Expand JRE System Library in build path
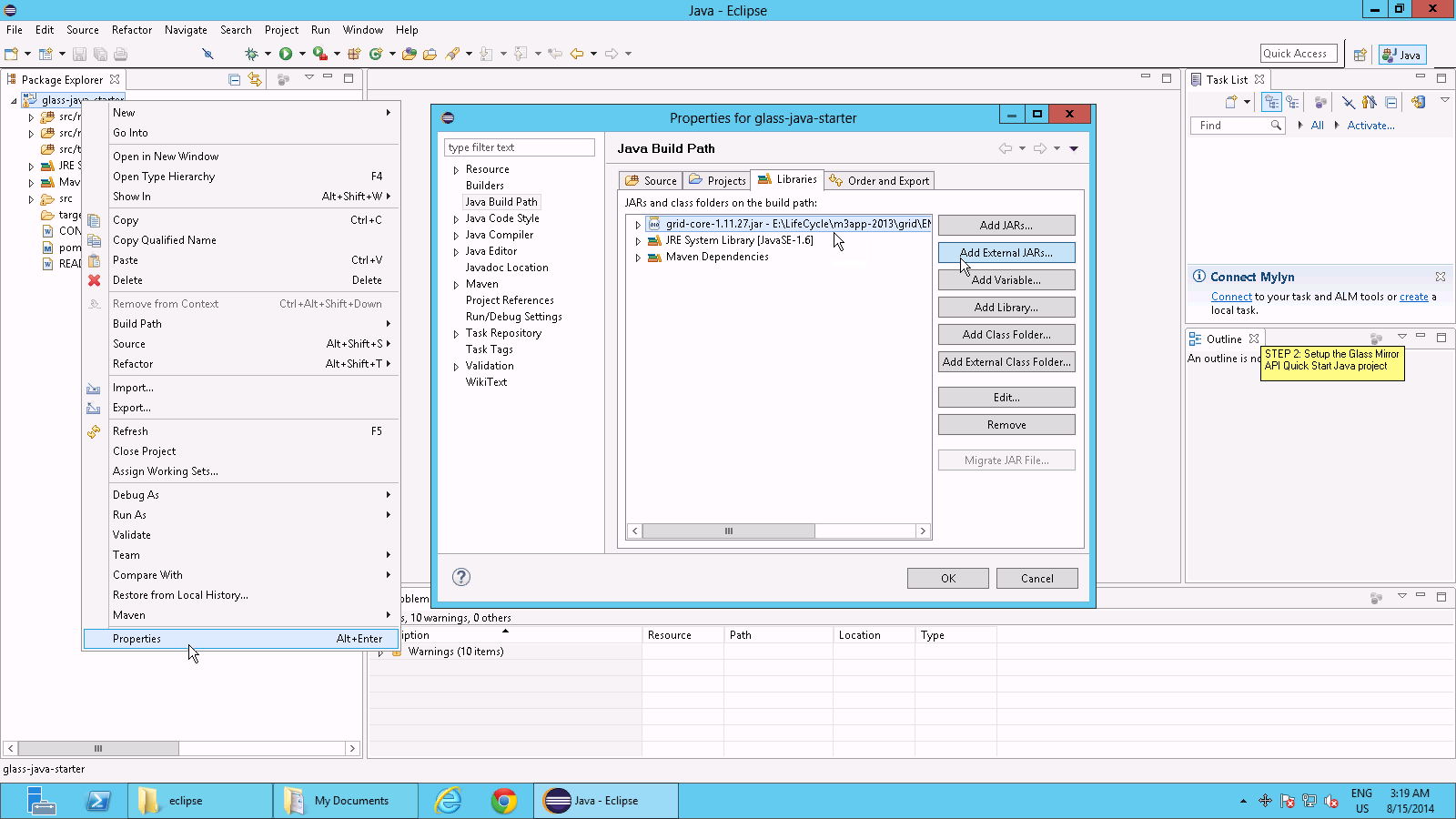 click(x=638, y=241)
